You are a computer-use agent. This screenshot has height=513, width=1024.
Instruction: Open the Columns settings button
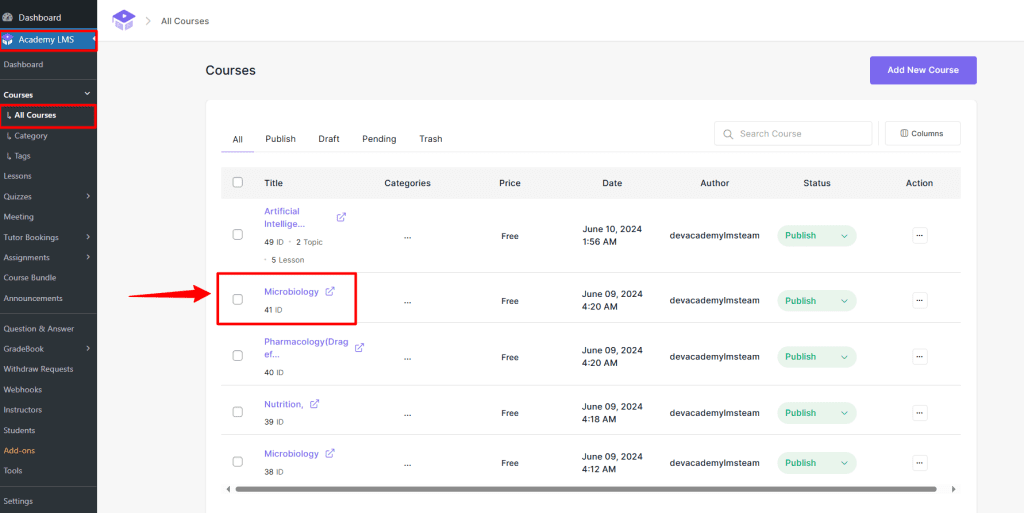pos(922,133)
